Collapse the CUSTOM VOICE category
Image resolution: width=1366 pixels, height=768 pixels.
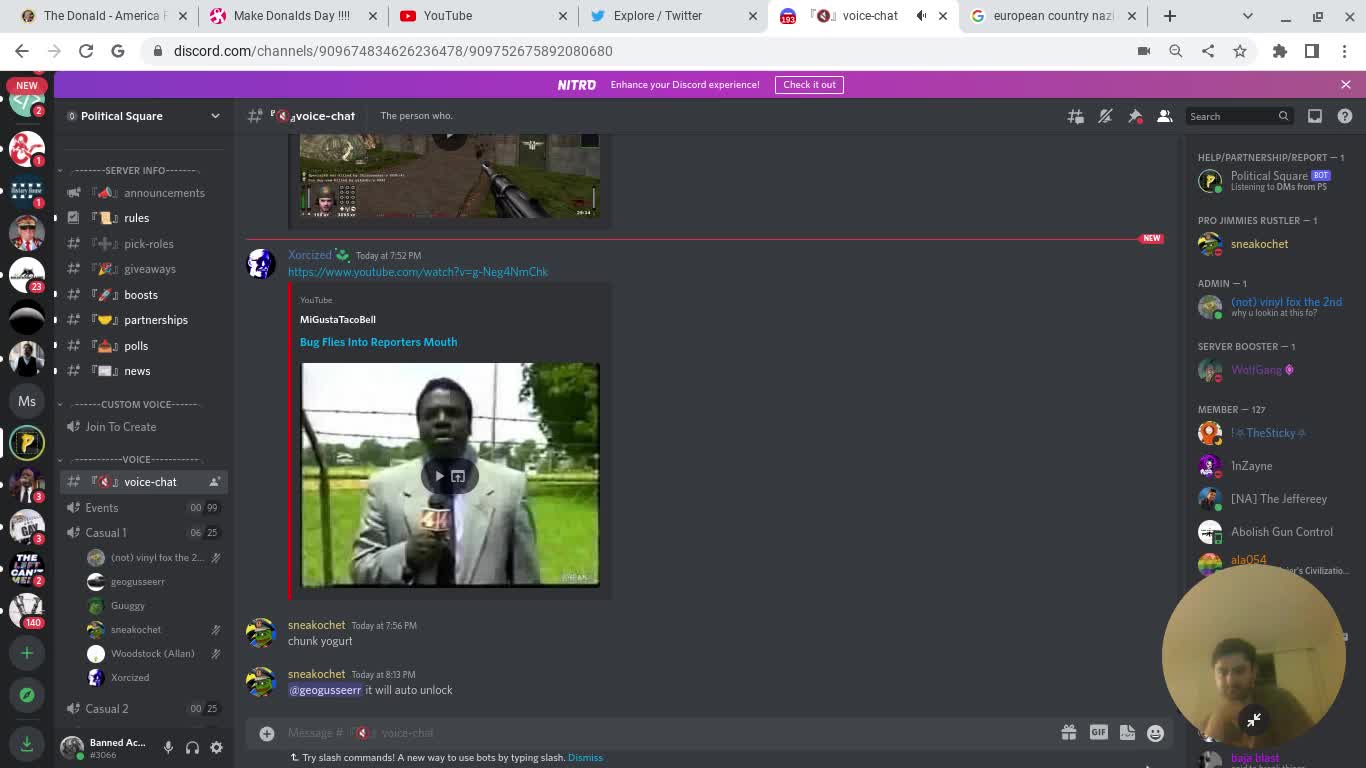pos(136,404)
